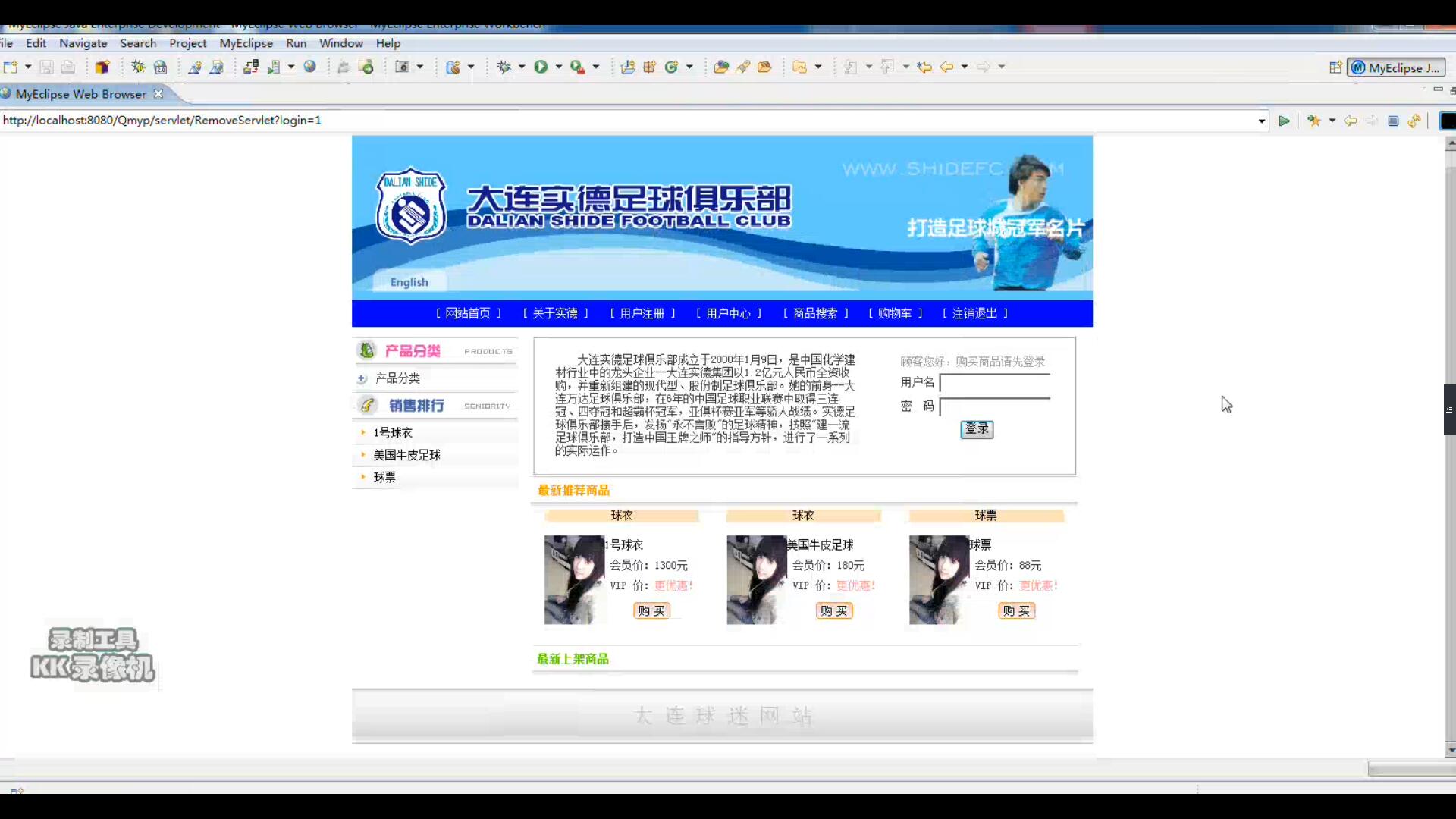Click the New file toolbar icon
Image resolution: width=1456 pixels, height=819 pixels.
10,67
